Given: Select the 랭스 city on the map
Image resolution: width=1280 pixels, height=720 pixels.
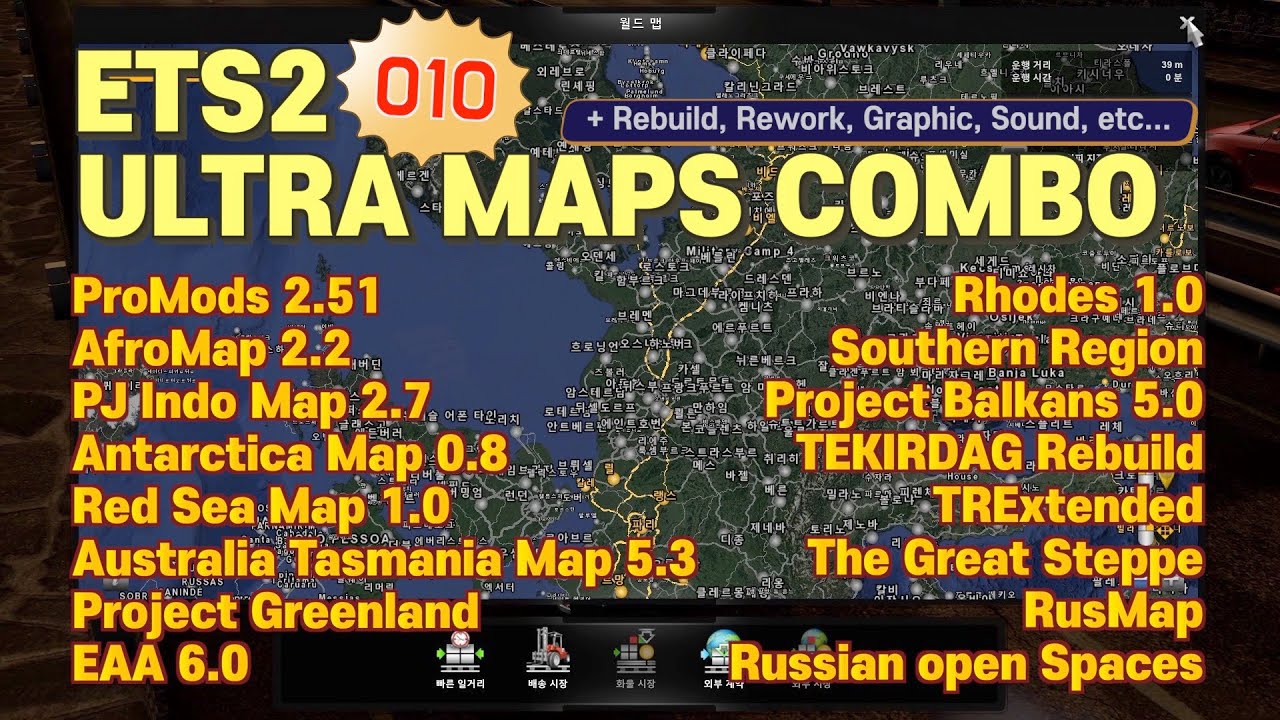Looking at the screenshot, I should tap(665, 495).
